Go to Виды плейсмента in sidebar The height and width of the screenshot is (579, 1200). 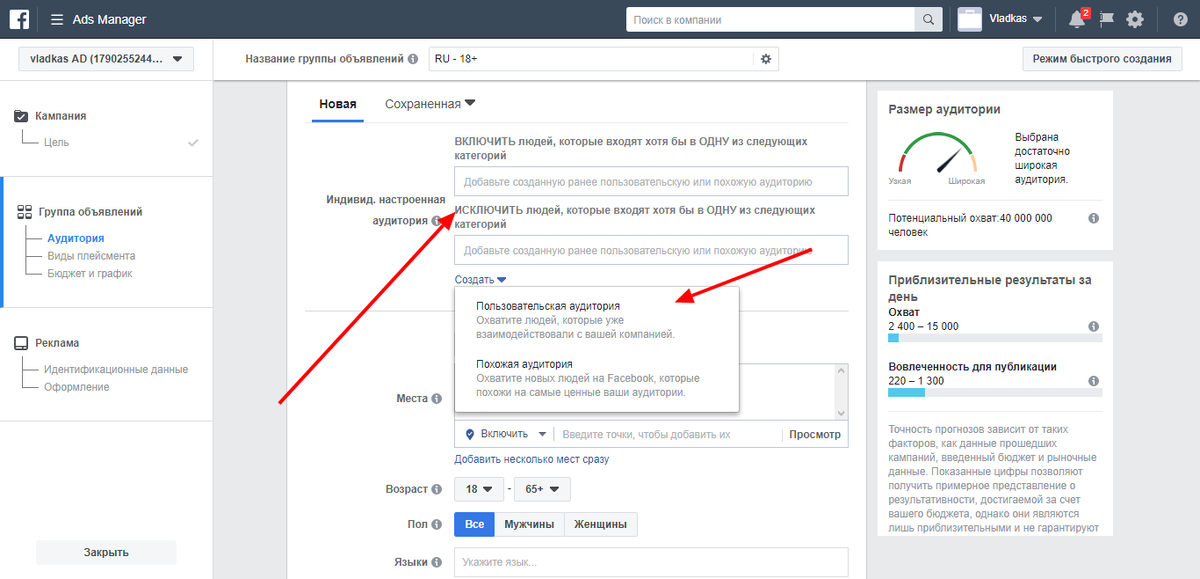point(91,256)
